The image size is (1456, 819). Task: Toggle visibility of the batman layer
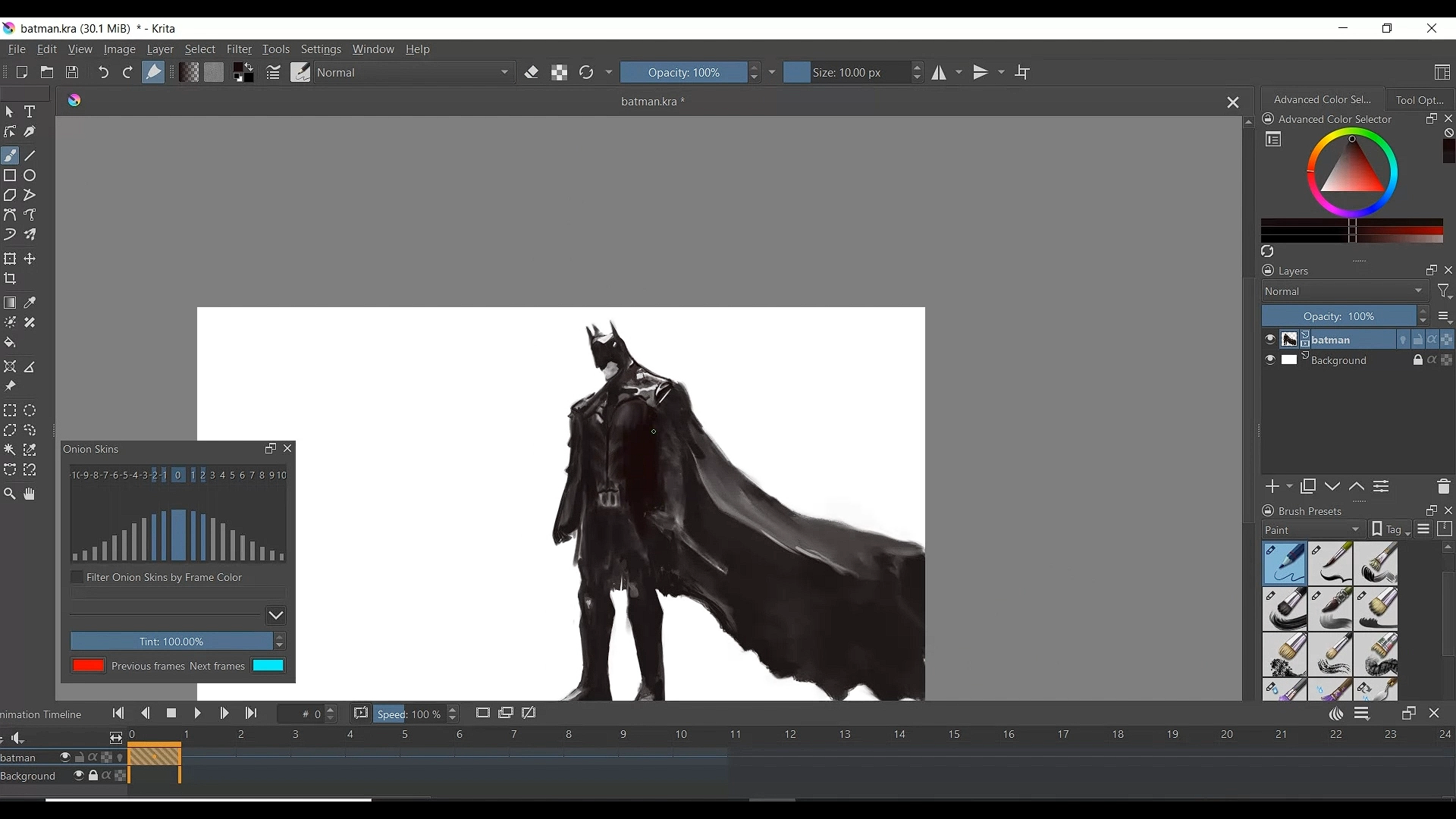[x=1271, y=340]
